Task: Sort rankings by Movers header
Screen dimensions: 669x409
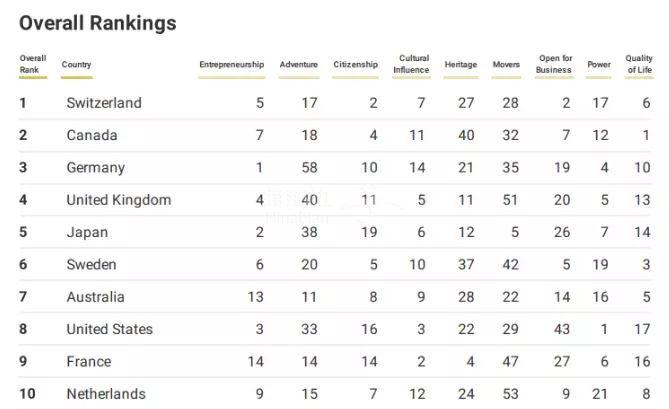Action: click(x=506, y=65)
